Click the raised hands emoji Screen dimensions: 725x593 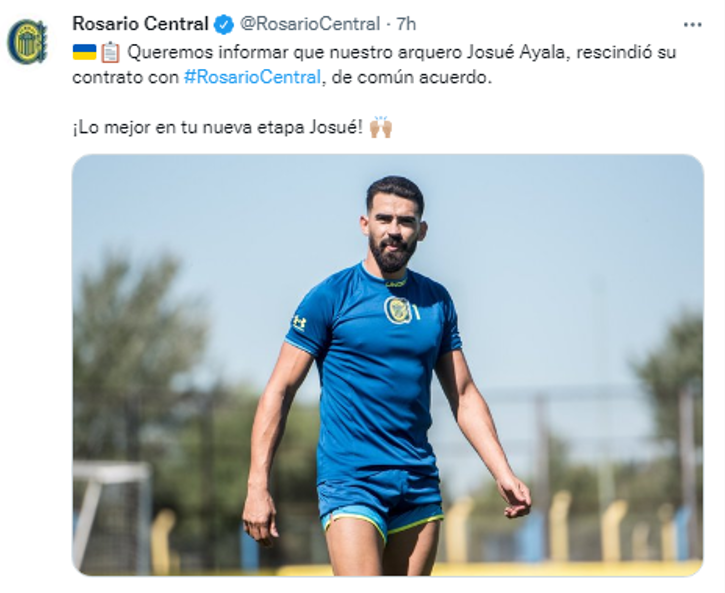click(381, 127)
